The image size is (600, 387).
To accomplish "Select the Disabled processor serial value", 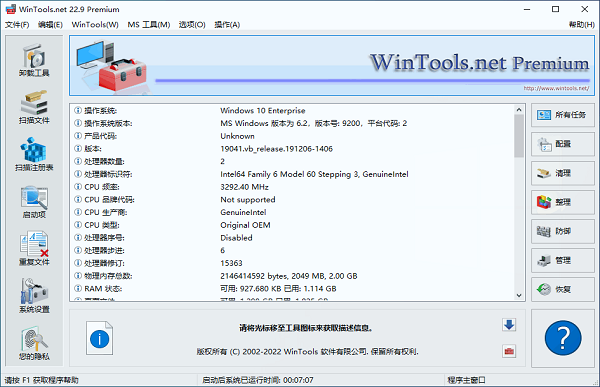I will point(236,238).
